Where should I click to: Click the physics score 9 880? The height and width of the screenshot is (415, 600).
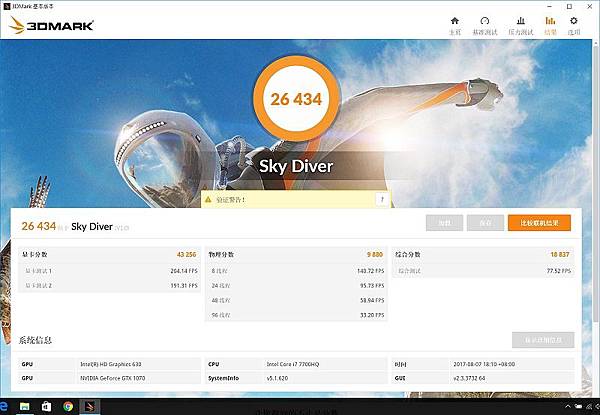click(x=375, y=254)
